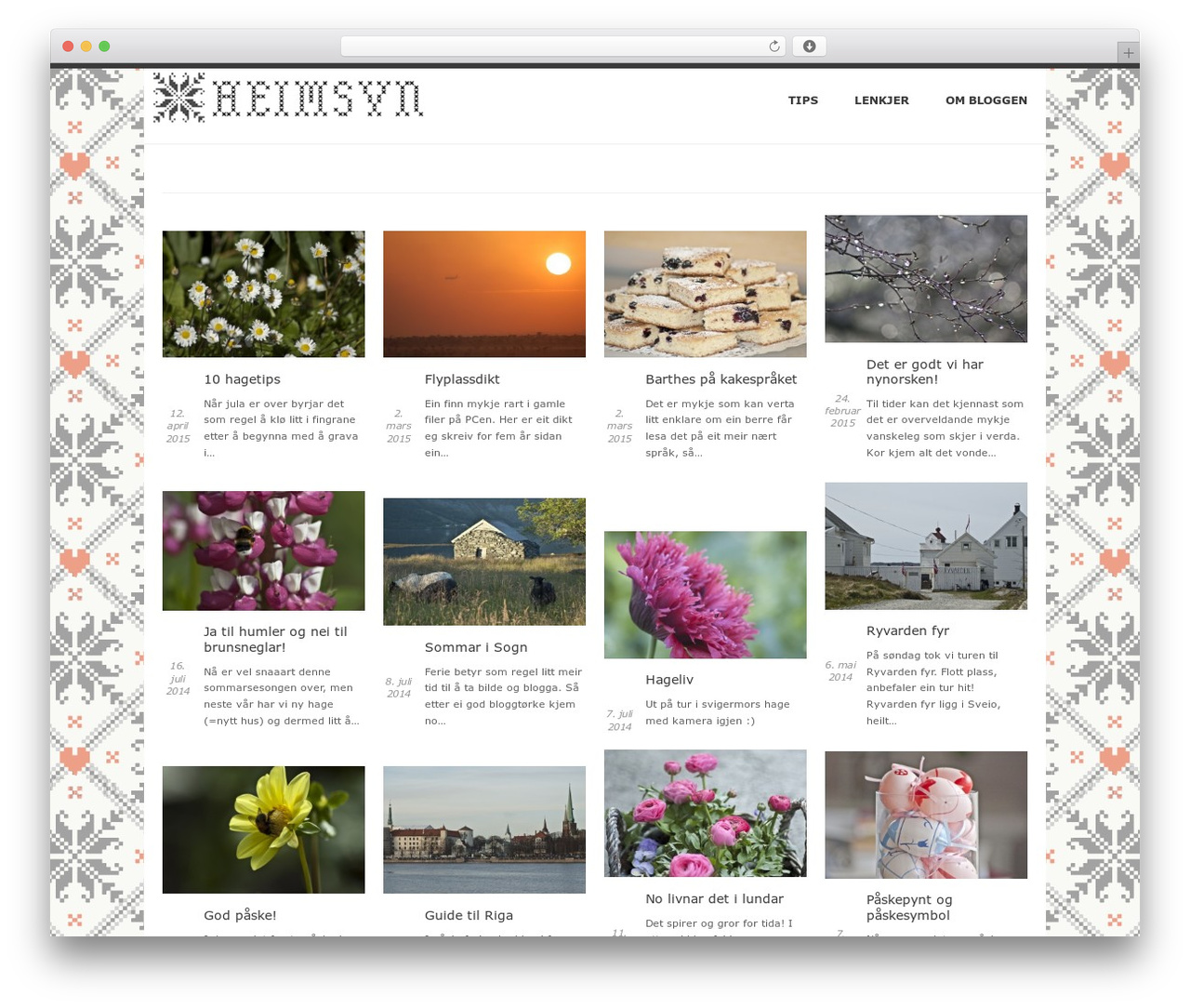Open "Barthes på kakespråket" post
Viewport: 1190px width, 1008px height.
tap(721, 379)
